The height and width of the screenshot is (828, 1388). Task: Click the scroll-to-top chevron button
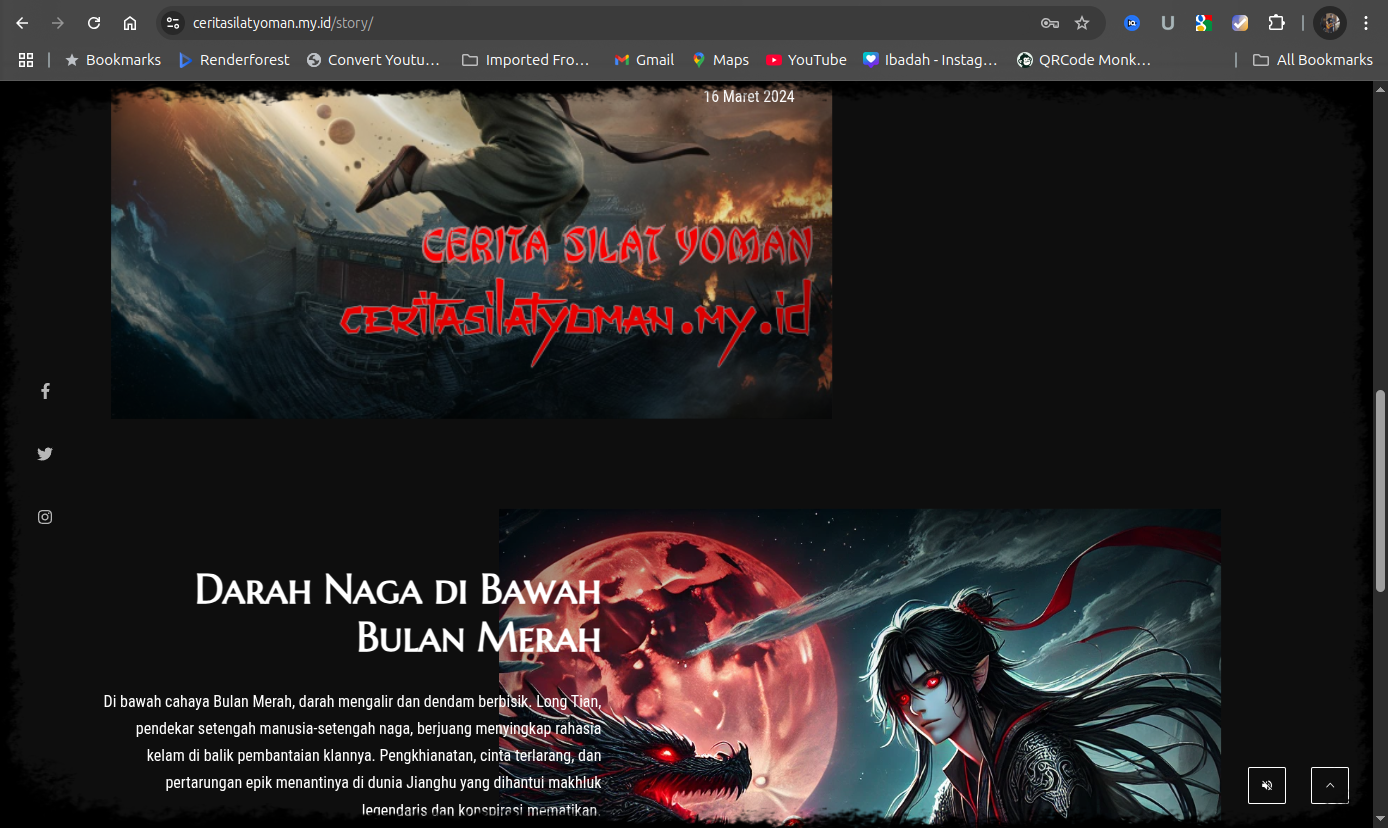(x=1329, y=785)
